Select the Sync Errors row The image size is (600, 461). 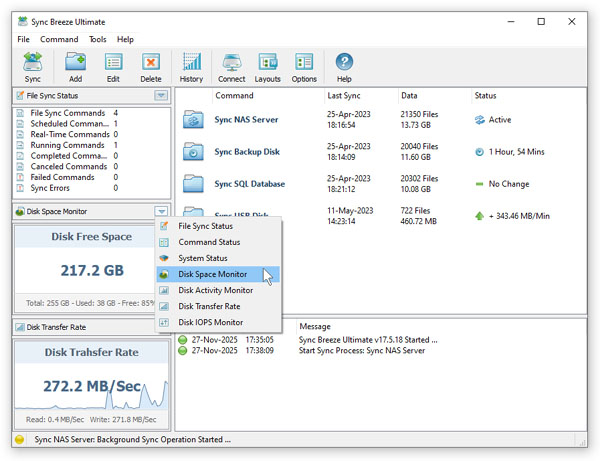(x=92, y=188)
